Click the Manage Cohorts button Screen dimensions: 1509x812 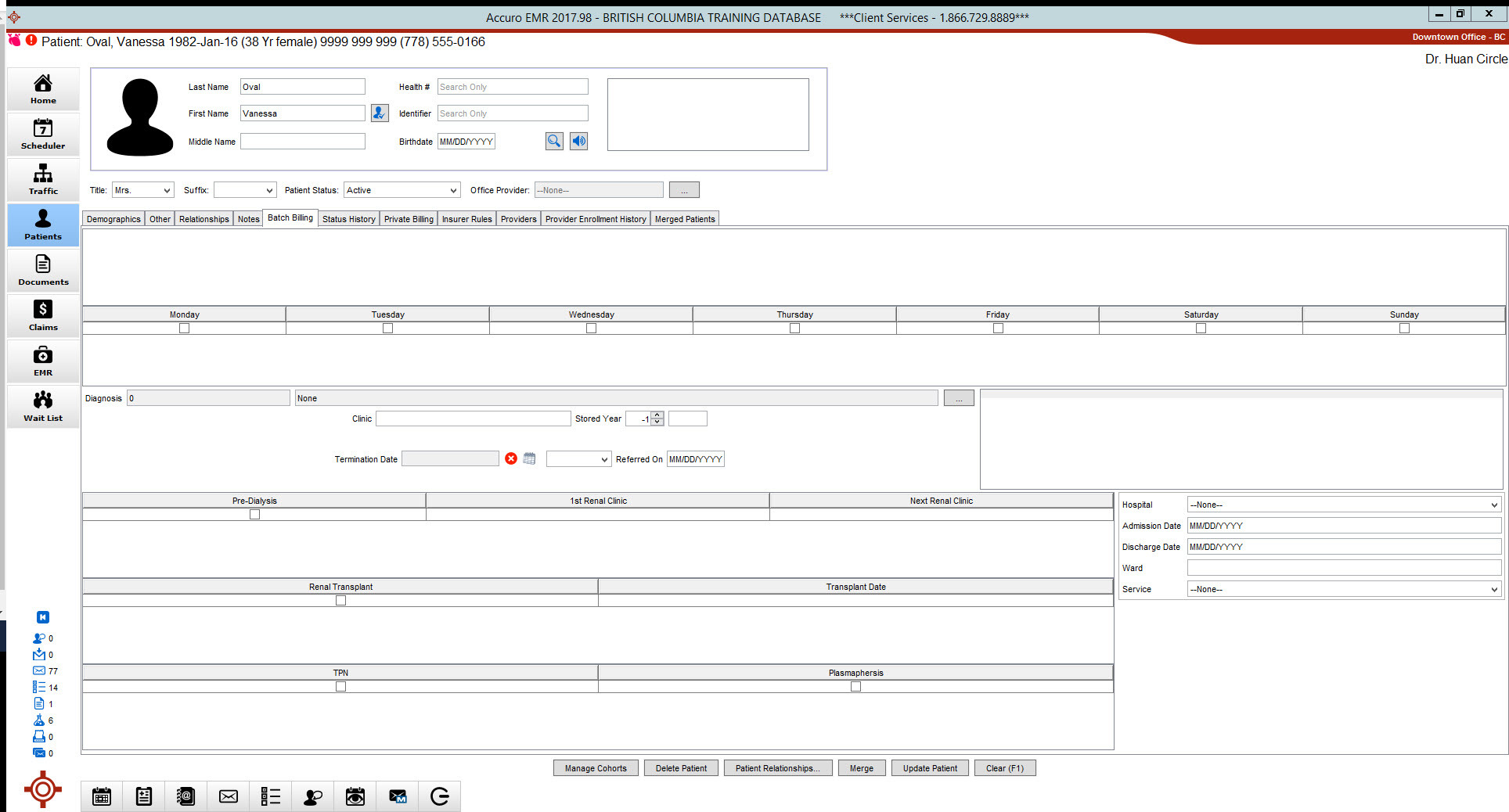click(x=596, y=768)
